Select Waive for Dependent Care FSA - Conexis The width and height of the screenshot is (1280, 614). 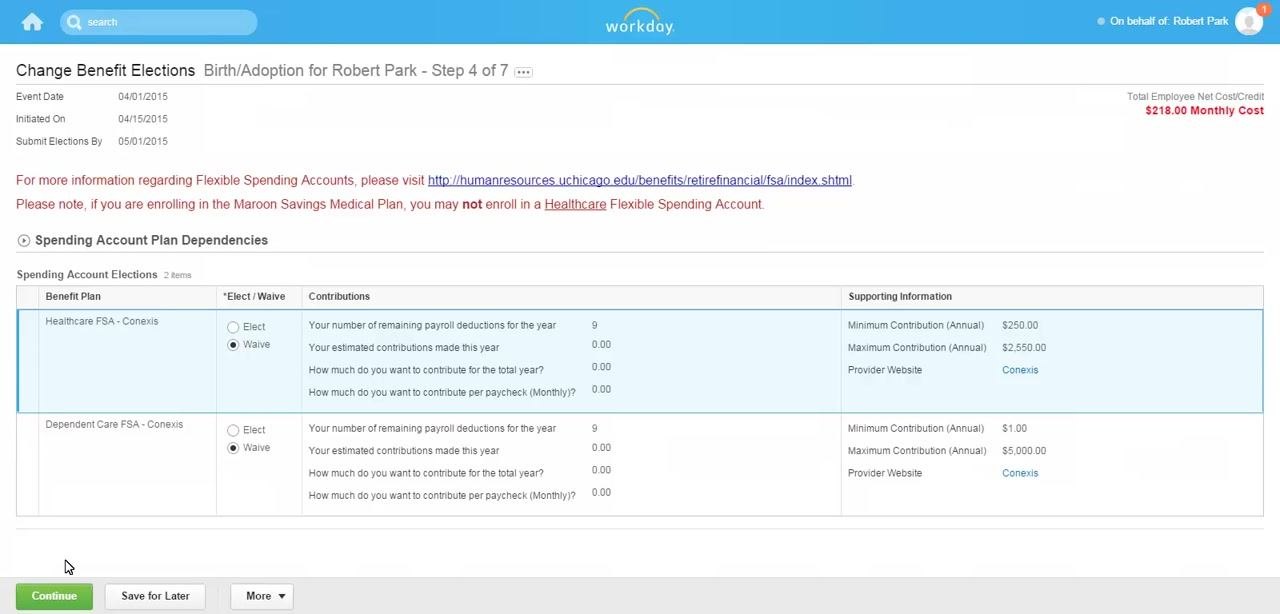pos(233,448)
